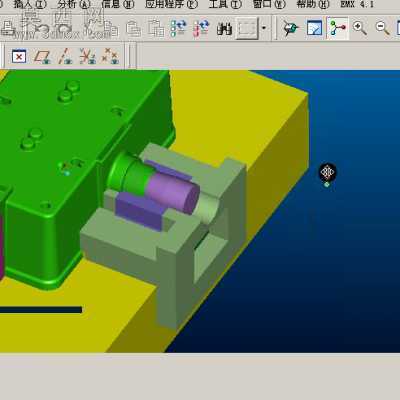Toggle datum planes display
Viewport: 400px width, 400px height.
click(42, 56)
